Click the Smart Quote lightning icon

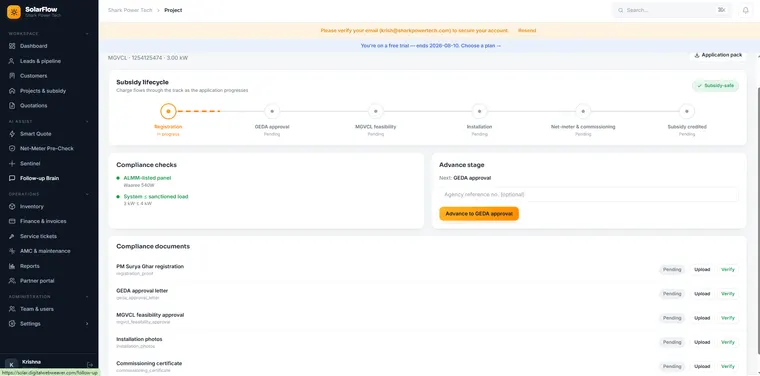(12, 134)
